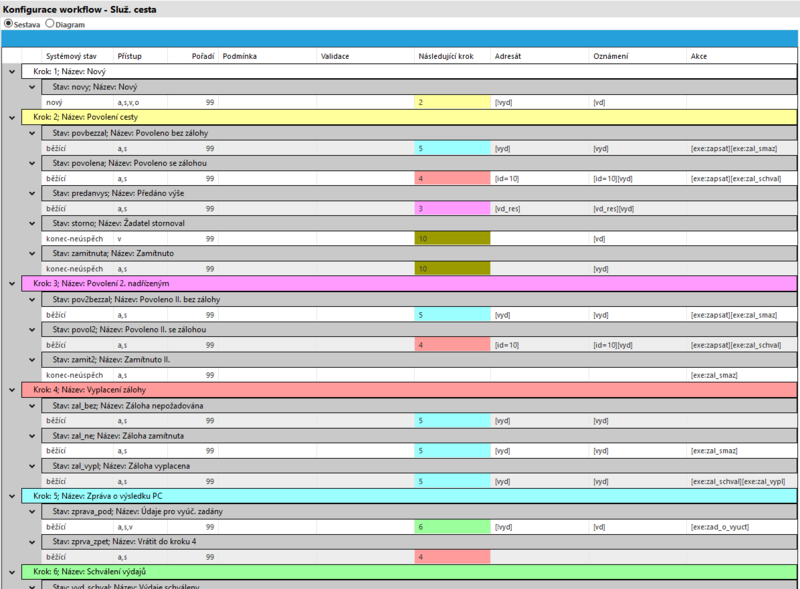Viewport: 800px width, 589px height.
Task: Select olive next-step cell 10 under storno
Action: 453,238
